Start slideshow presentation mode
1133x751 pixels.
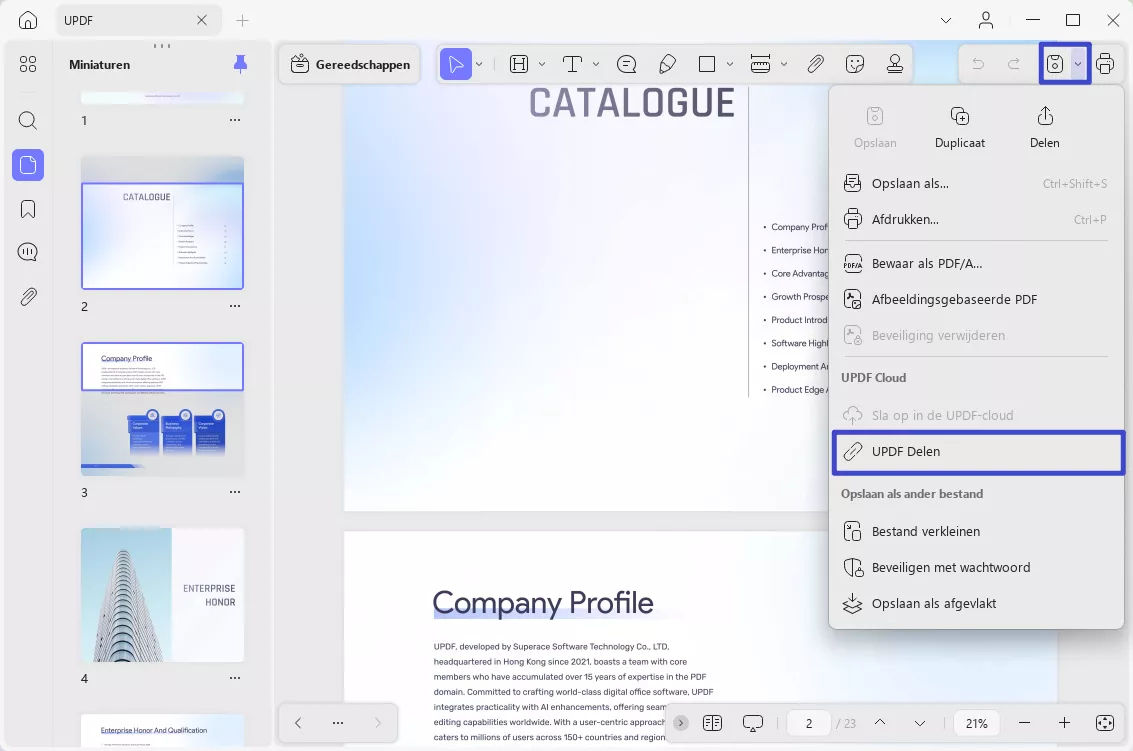(753, 723)
